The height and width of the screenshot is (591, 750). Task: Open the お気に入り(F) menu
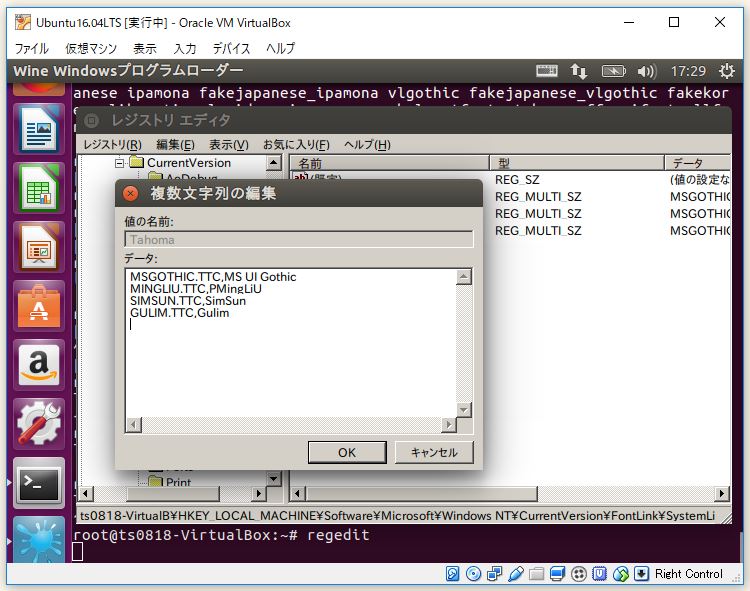coord(296,144)
